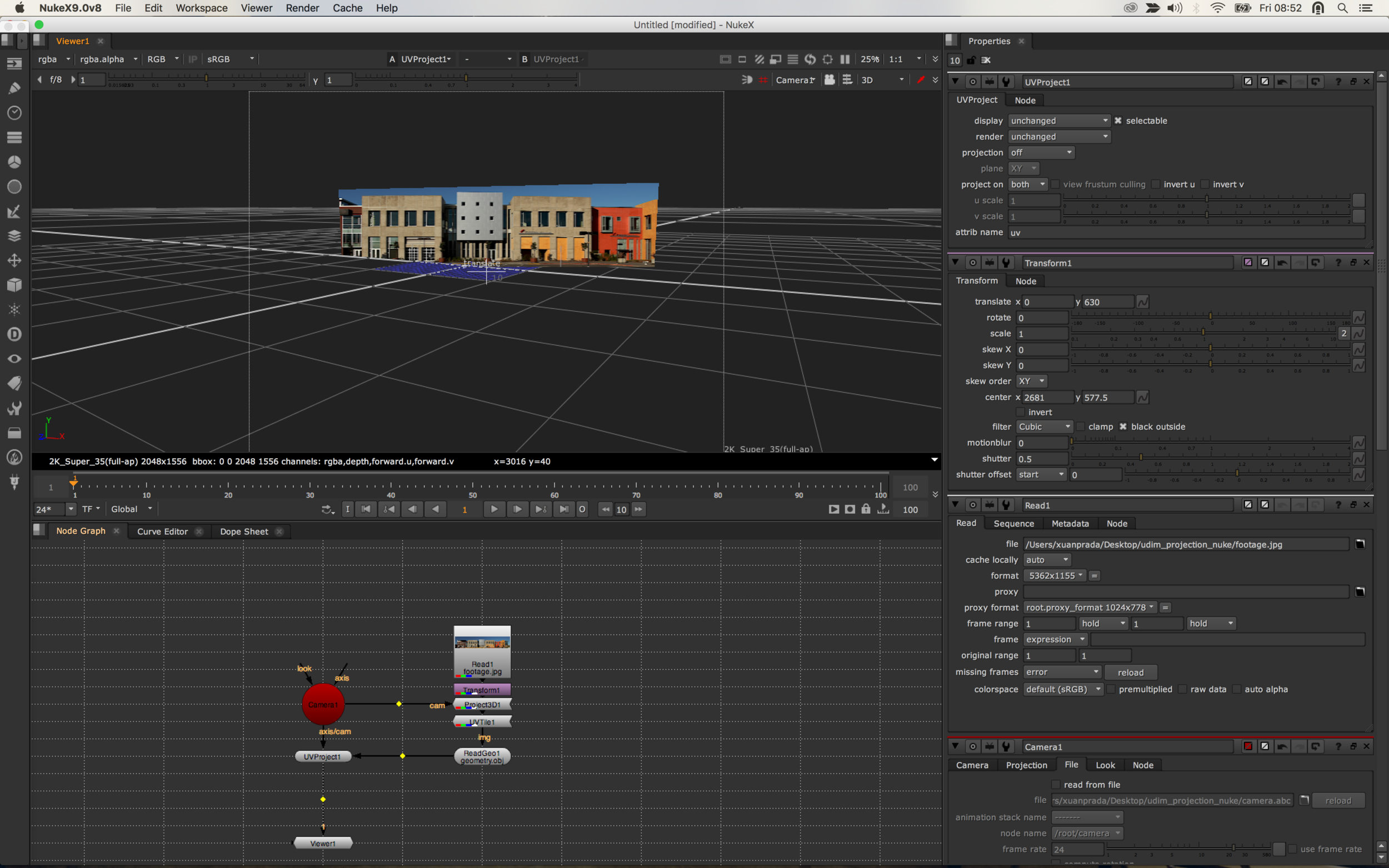Screen dimensions: 1389x868
Task: Click the viewer pause icon
Action: 845,59
